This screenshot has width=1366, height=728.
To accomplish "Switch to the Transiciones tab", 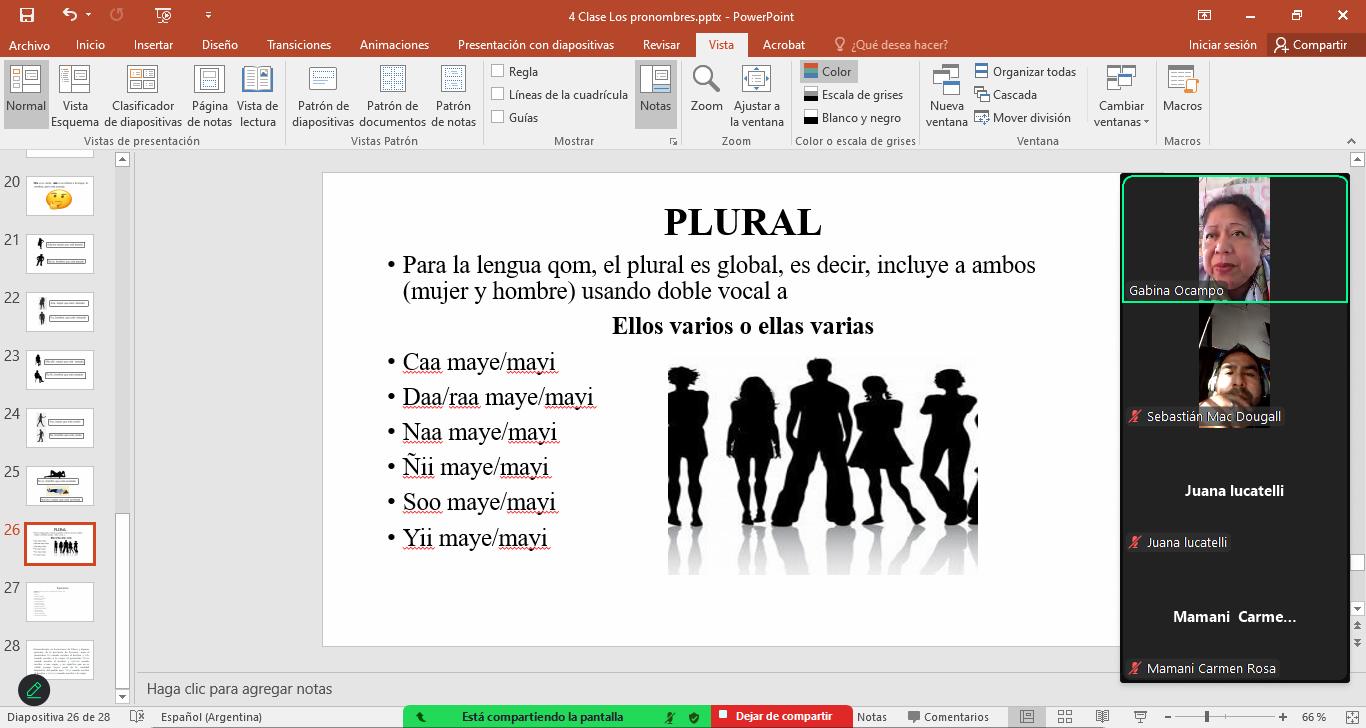I will [299, 45].
